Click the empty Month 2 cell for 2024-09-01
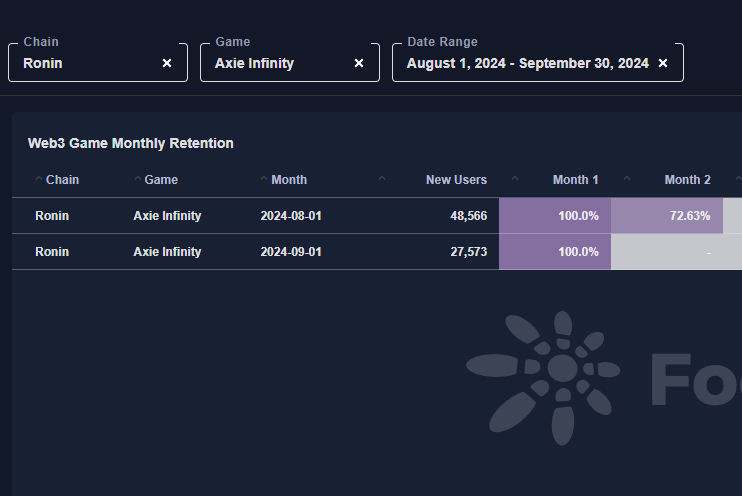The height and width of the screenshot is (496, 742). [x=667, y=252]
